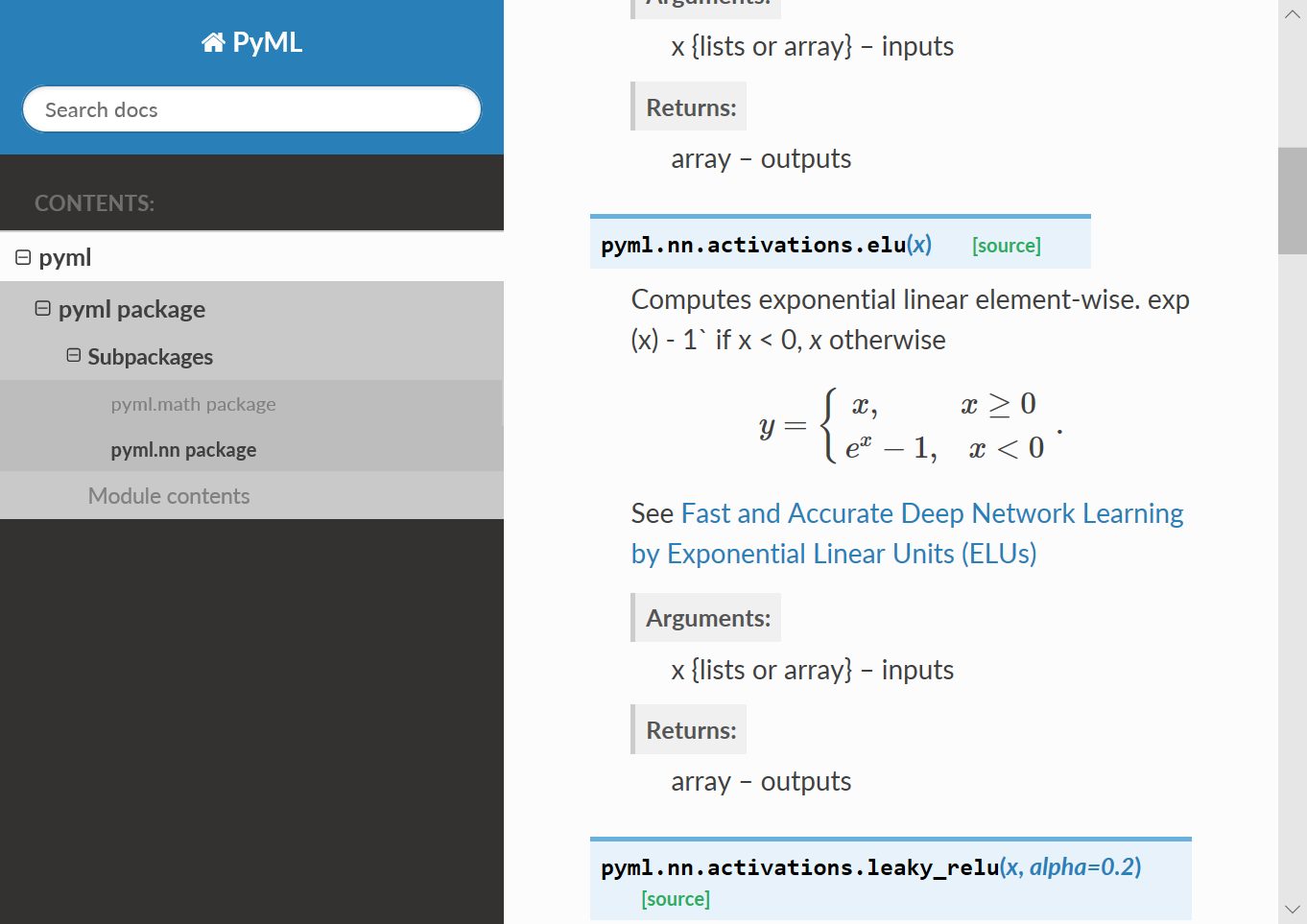Viewport: 1307px width, 924px height.
Task: Collapse the pyml tree node
Action: click(23, 257)
